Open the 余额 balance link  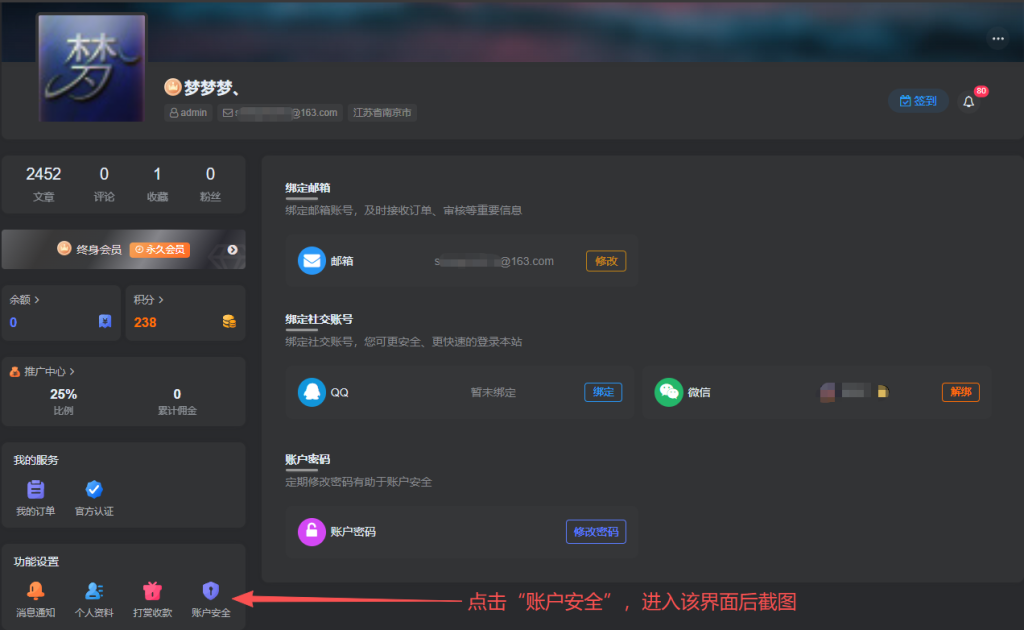[24, 300]
